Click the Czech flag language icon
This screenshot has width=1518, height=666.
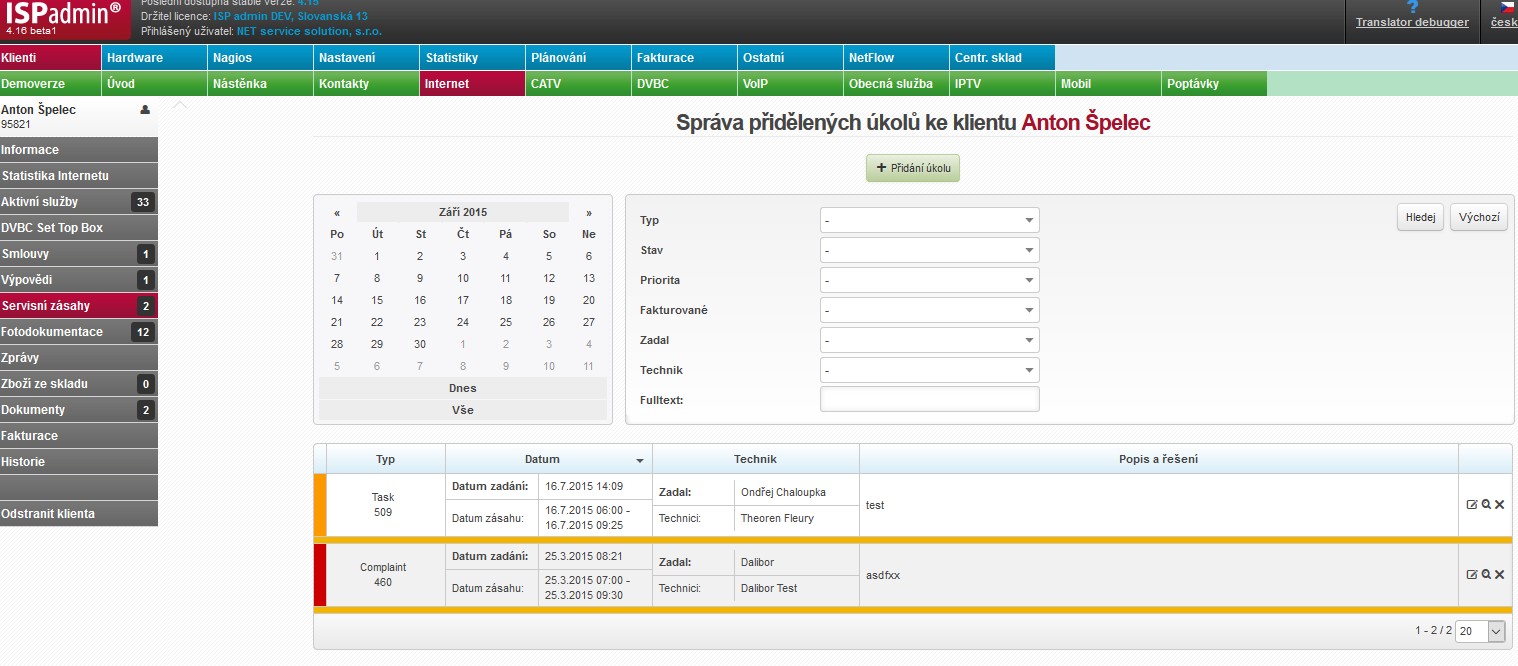(1507, 7)
